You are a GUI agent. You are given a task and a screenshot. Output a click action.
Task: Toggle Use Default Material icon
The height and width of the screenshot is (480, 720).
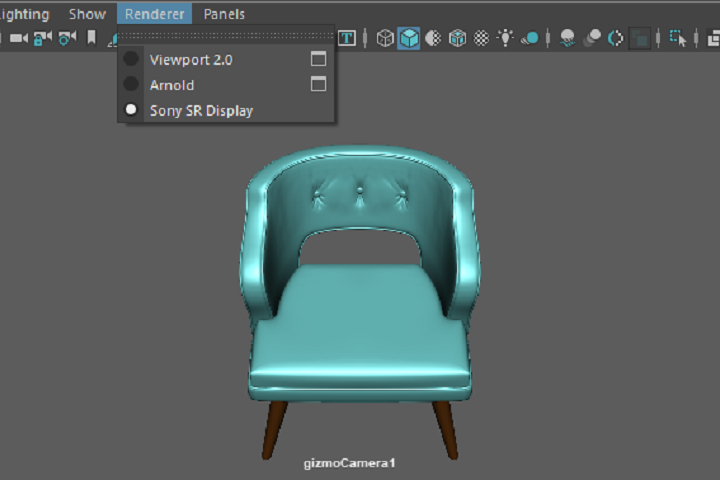433,38
